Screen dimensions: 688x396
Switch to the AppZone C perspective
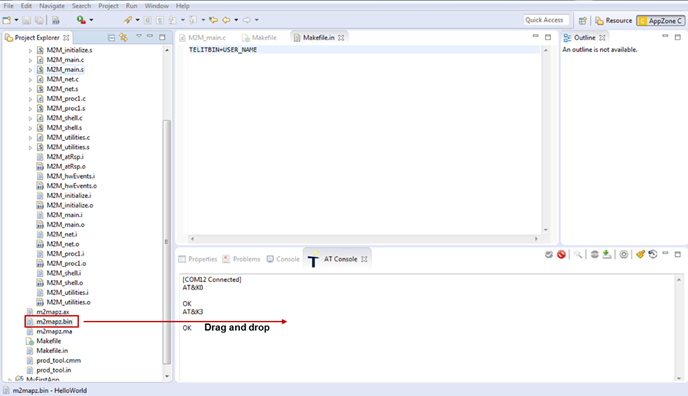pyautogui.click(x=661, y=21)
